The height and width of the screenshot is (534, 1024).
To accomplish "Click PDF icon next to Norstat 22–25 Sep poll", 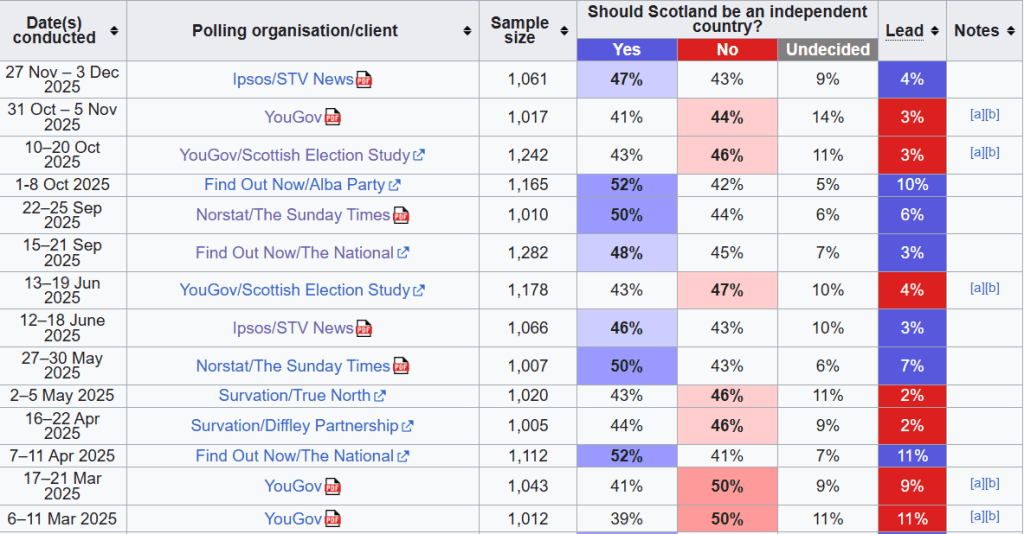I will [x=401, y=215].
